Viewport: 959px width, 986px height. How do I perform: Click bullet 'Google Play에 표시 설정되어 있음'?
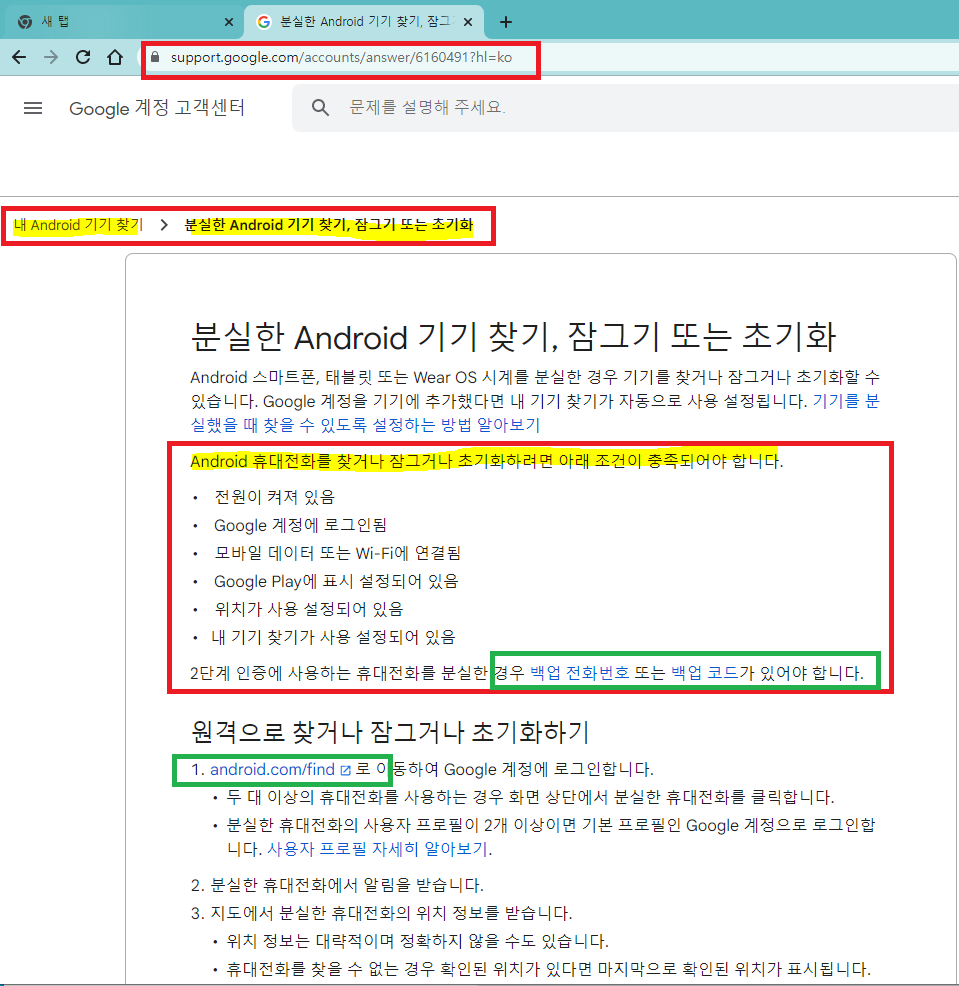[x=336, y=581]
